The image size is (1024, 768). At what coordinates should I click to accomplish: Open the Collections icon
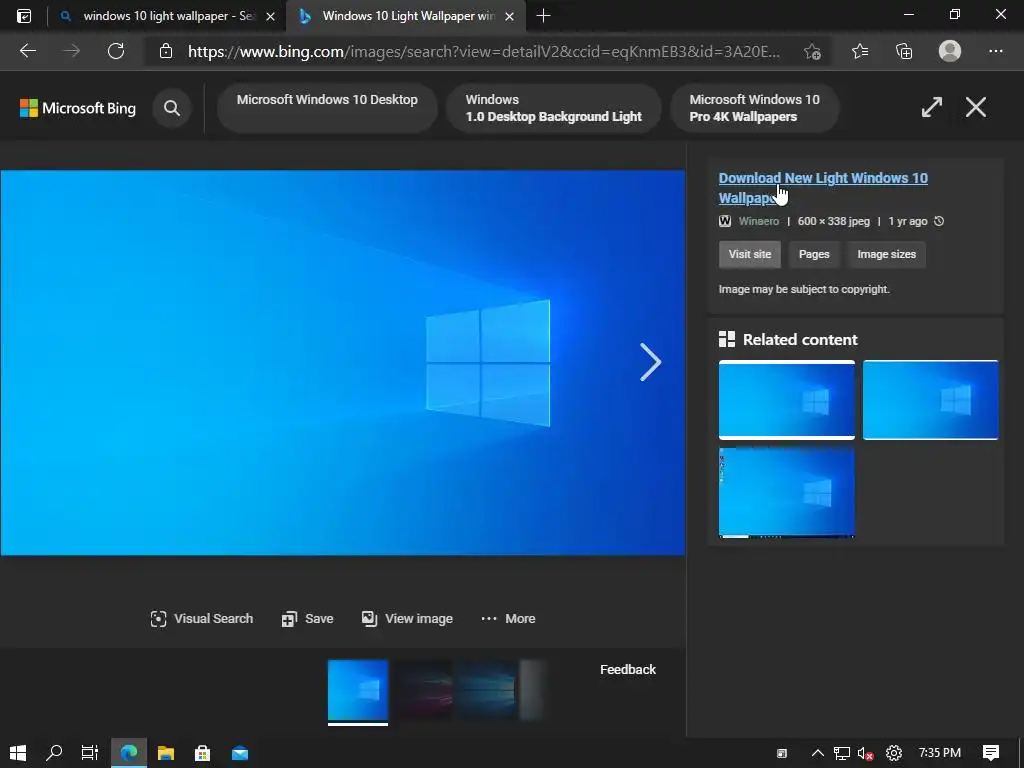pyautogui.click(x=904, y=51)
